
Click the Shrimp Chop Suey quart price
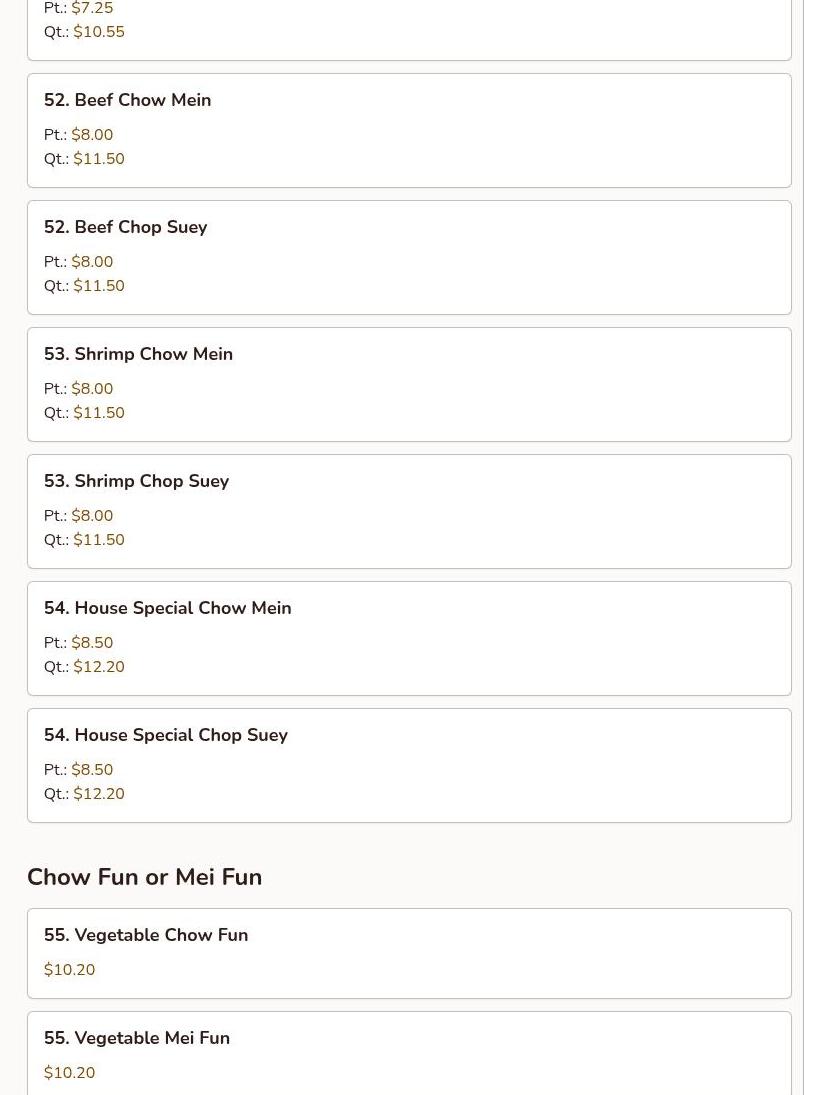coord(98,540)
